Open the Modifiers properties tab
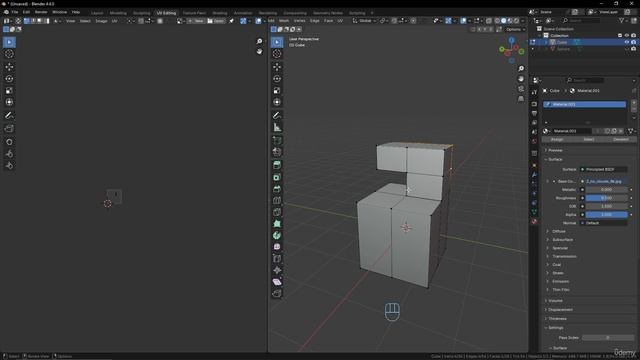The height and width of the screenshot is (360, 640). click(x=534, y=175)
